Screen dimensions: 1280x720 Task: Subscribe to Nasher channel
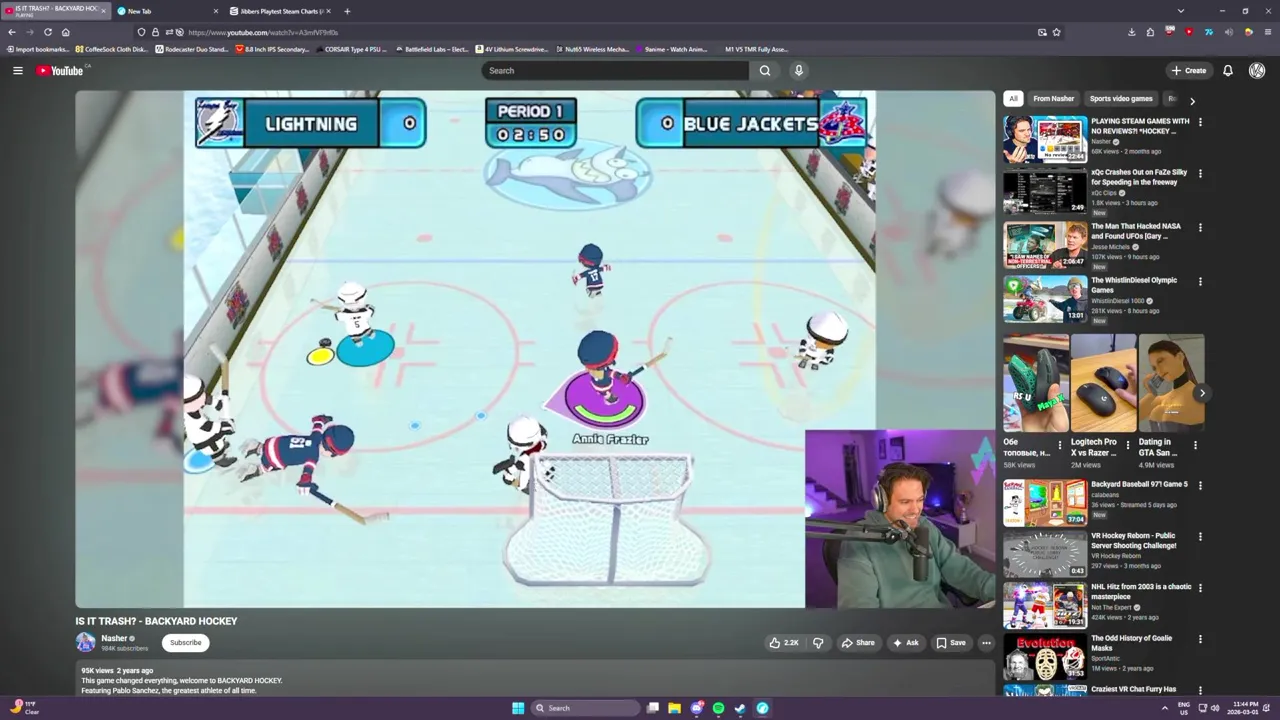pos(185,643)
